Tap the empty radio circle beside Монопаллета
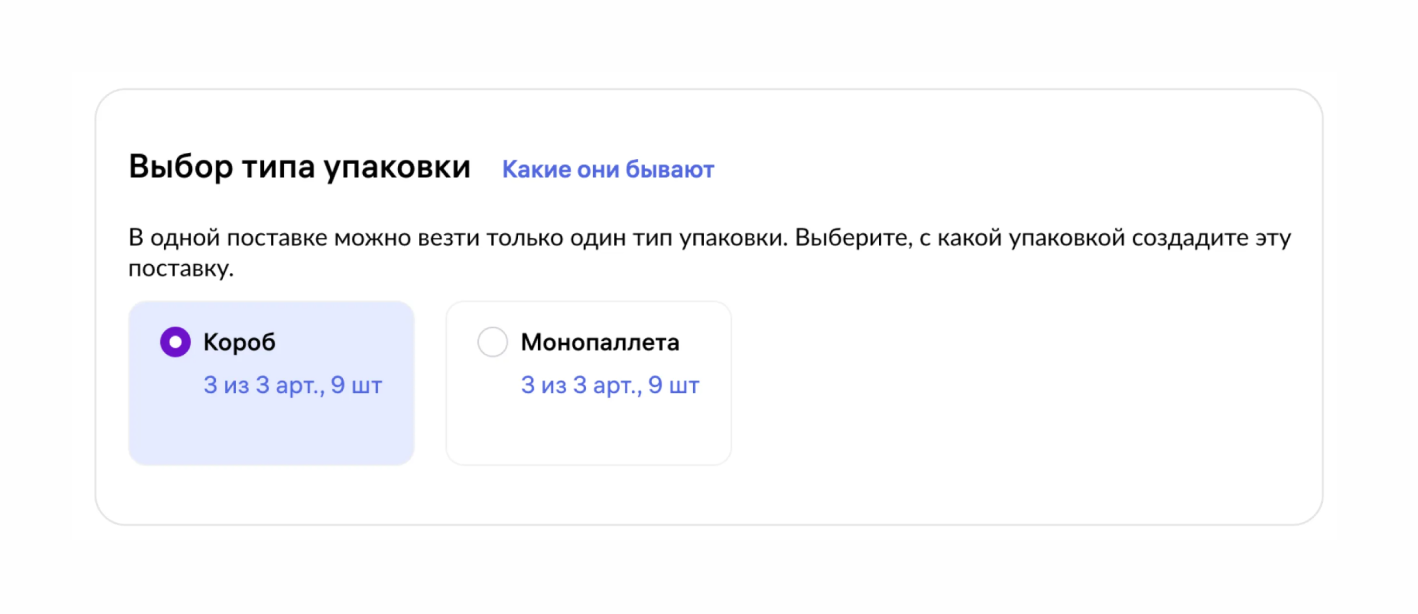 point(493,343)
